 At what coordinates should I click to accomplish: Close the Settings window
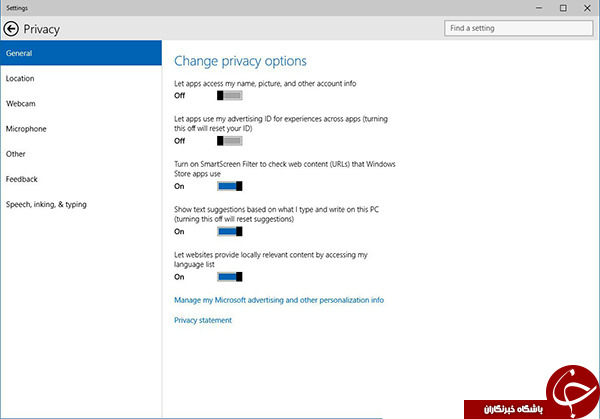[587, 8]
